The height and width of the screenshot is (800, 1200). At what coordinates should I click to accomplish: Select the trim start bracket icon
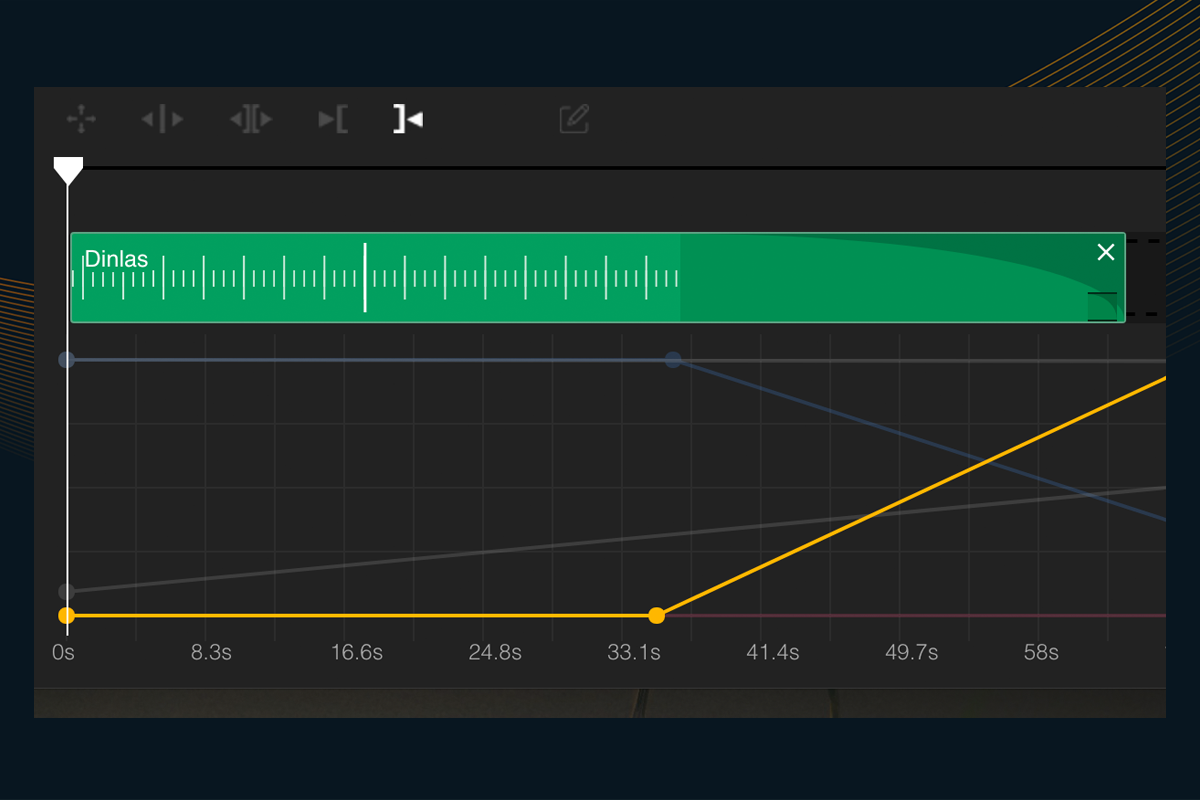click(x=333, y=120)
